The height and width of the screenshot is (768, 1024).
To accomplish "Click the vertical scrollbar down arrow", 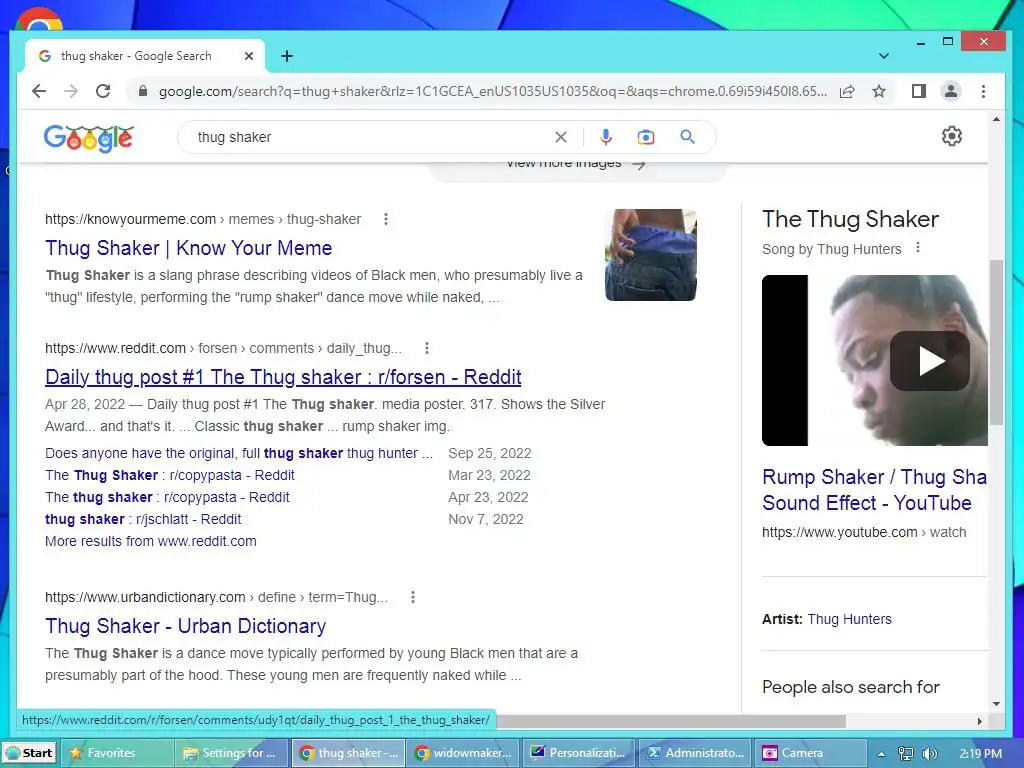I will tap(996, 704).
